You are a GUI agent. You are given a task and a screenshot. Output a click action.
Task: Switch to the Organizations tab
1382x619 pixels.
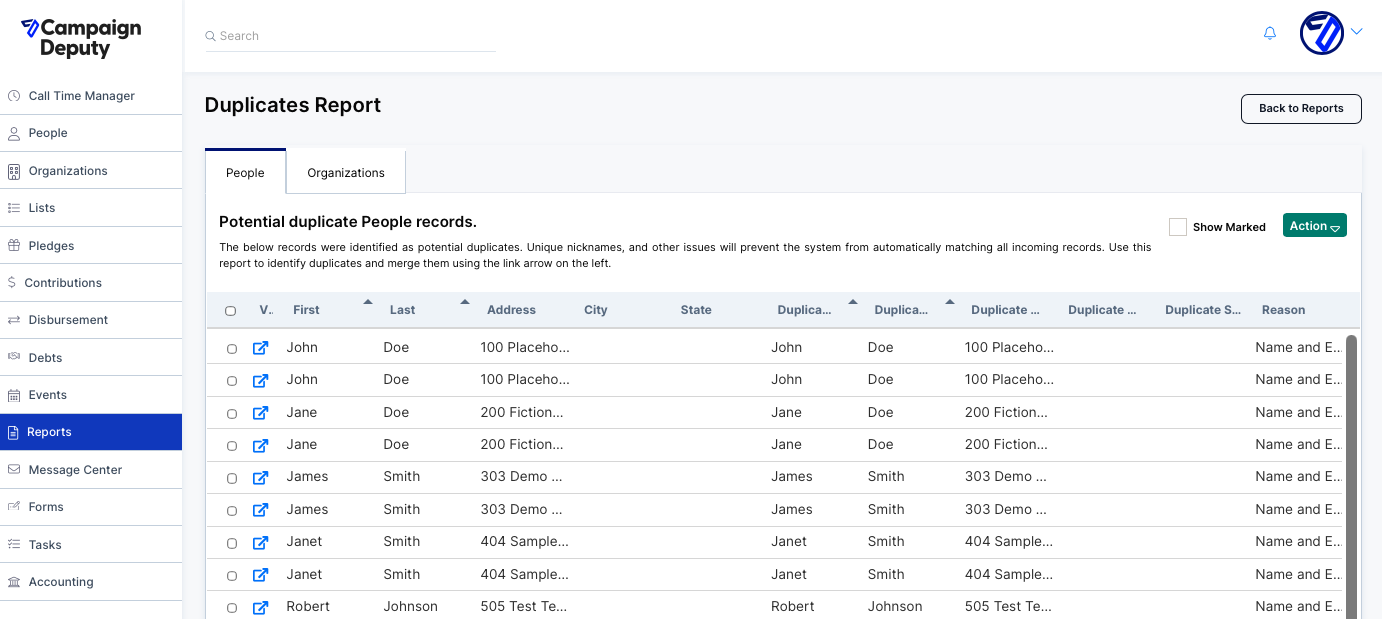point(346,172)
